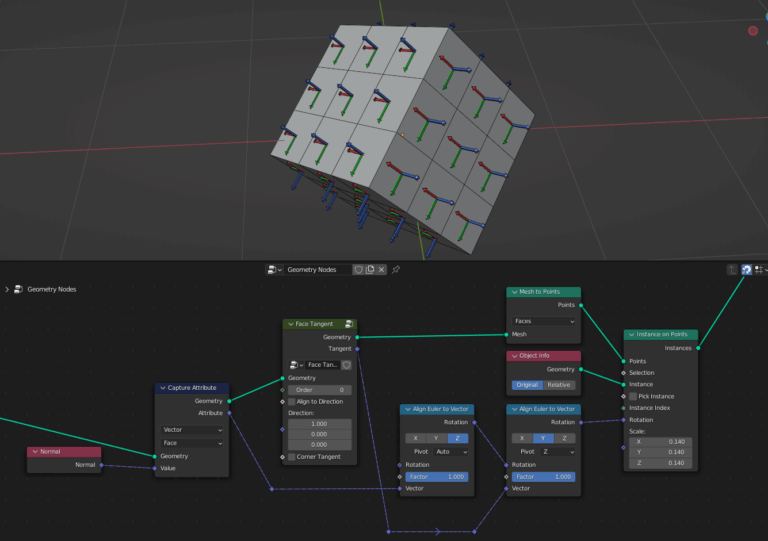
Task: Open Pivot Auto dropdown
Action: [450, 452]
